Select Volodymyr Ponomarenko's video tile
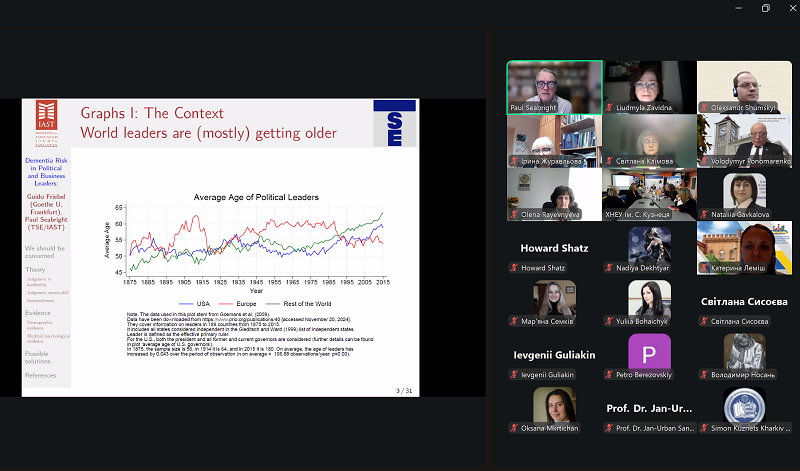800x471 pixels. coord(744,141)
